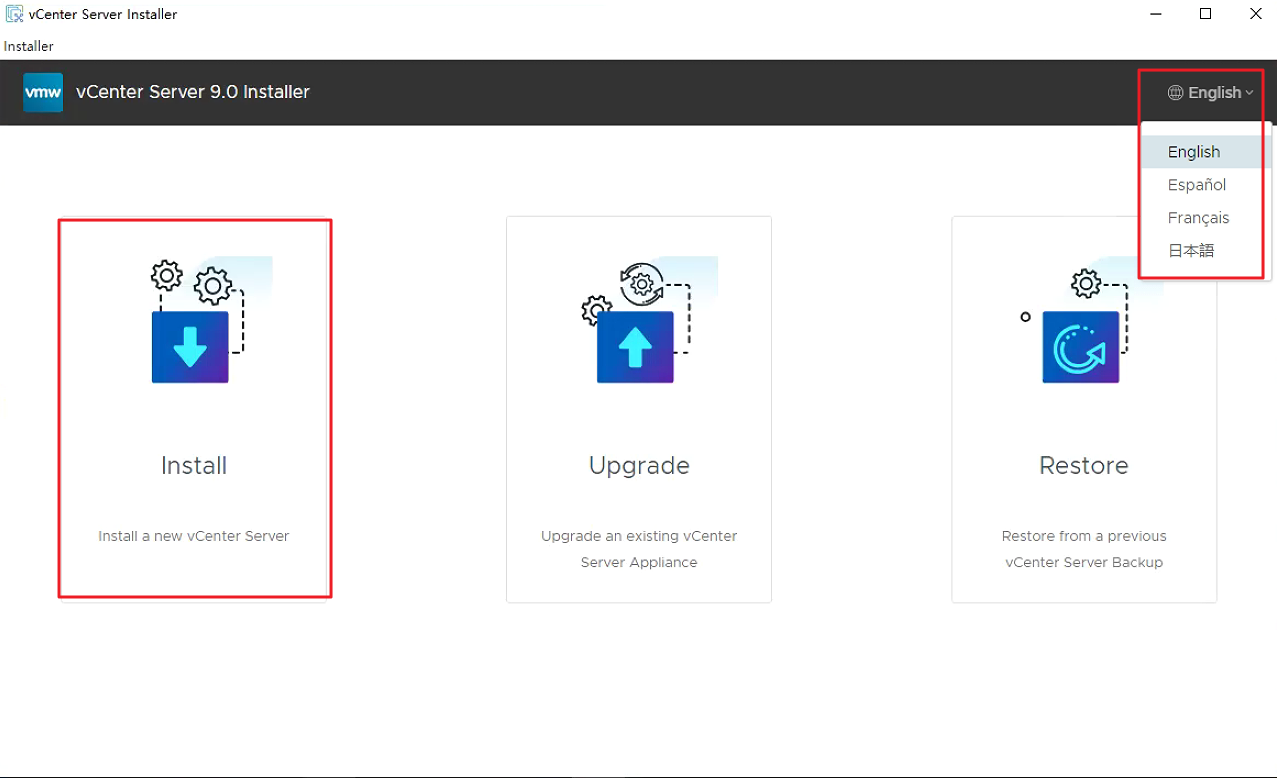Click the Install card title
The height and width of the screenshot is (778, 1277).
tap(194, 466)
